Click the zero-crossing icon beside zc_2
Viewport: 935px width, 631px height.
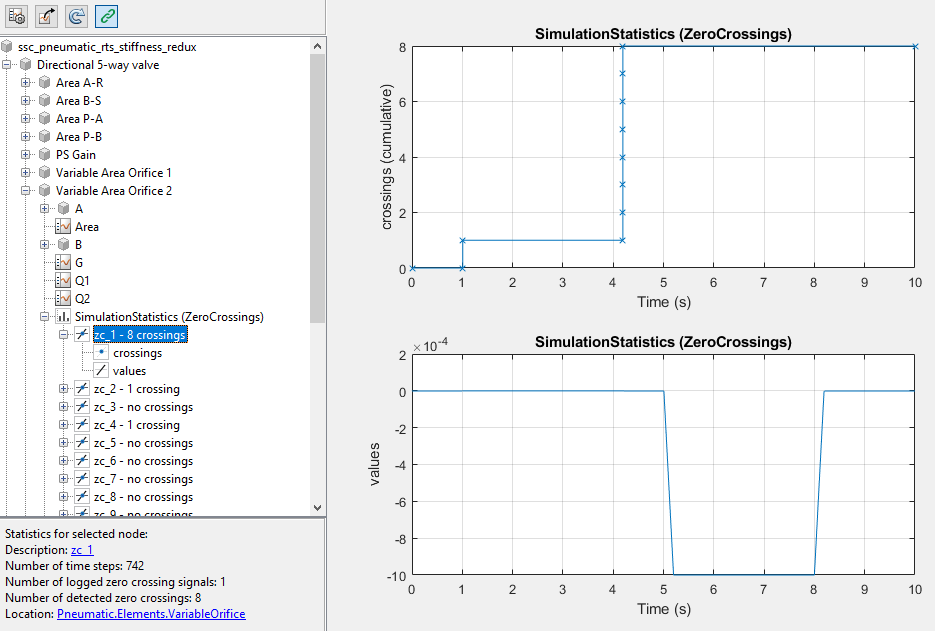coord(82,389)
